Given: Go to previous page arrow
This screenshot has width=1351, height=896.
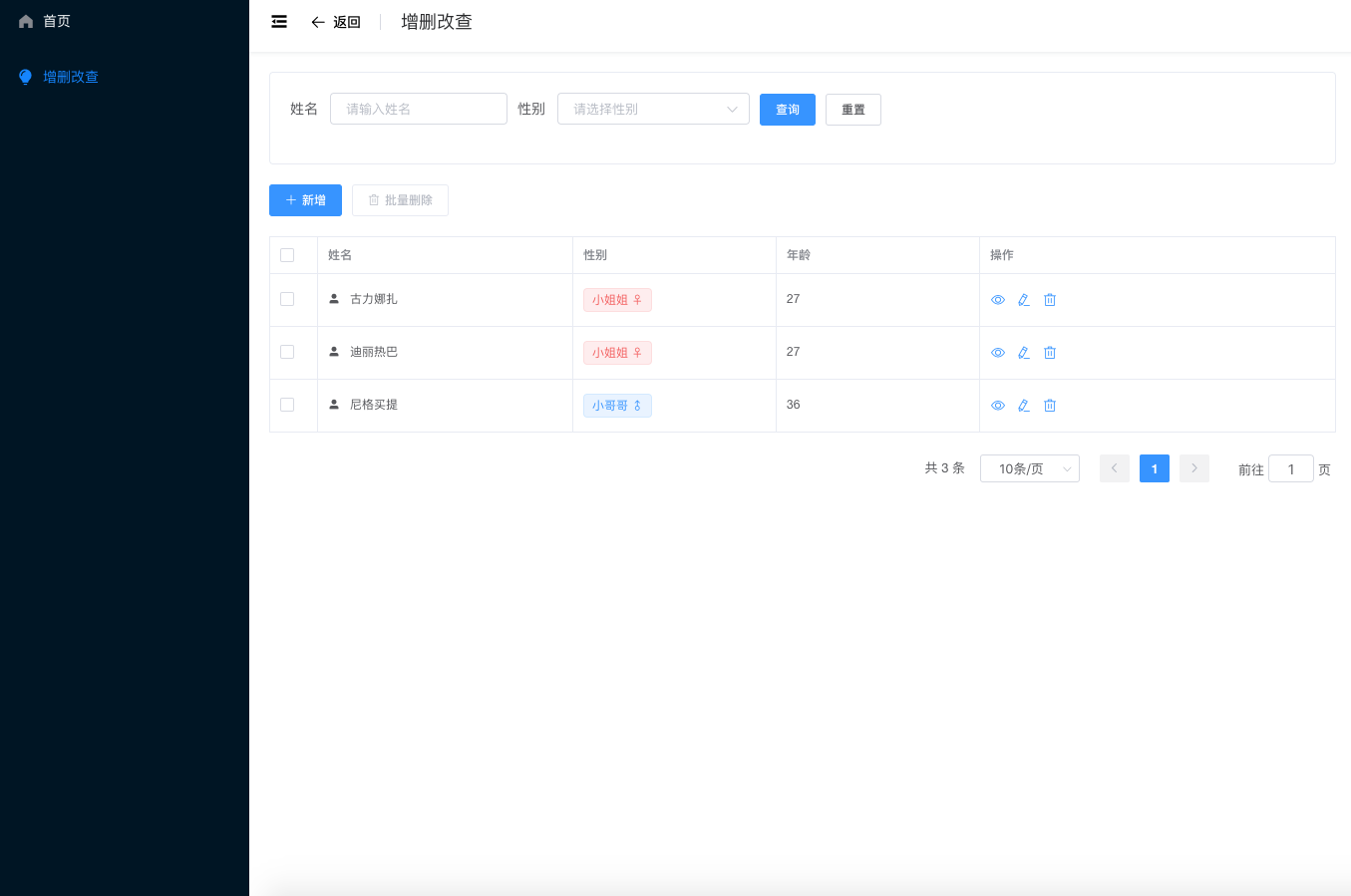Looking at the screenshot, I should [1115, 468].
